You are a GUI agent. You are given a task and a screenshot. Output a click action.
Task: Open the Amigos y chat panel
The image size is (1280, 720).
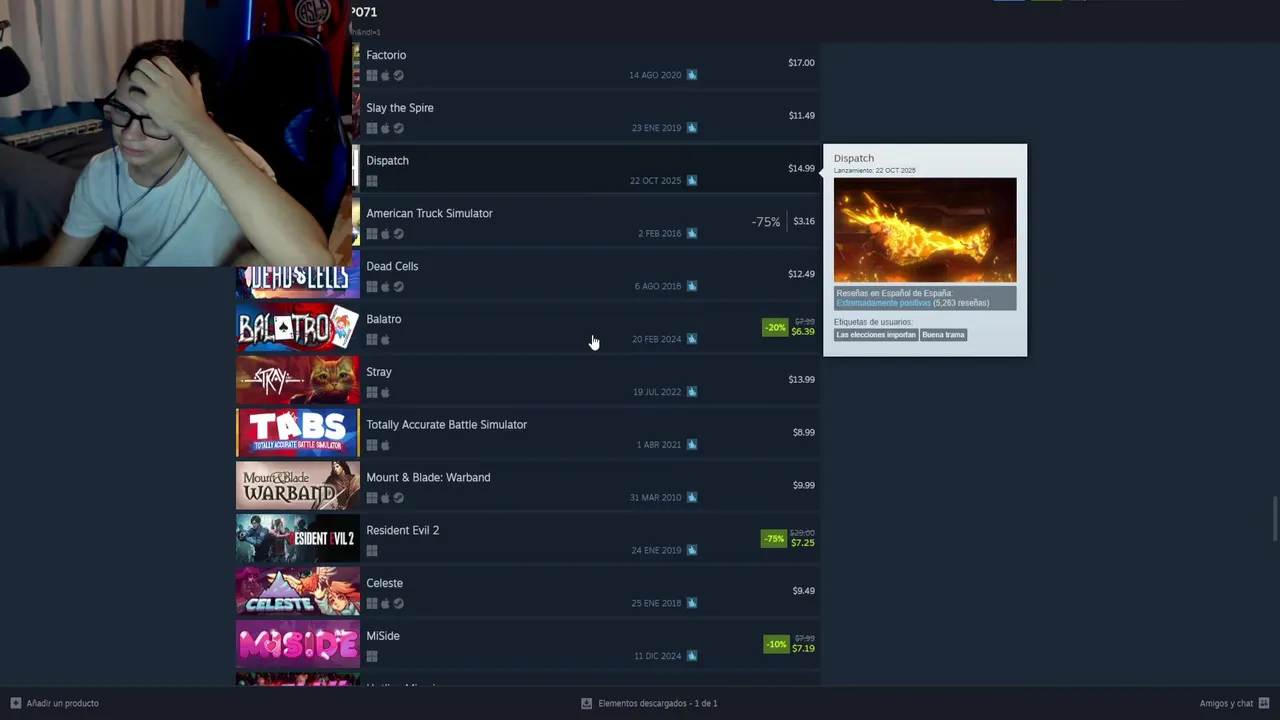pos(1234,703)
